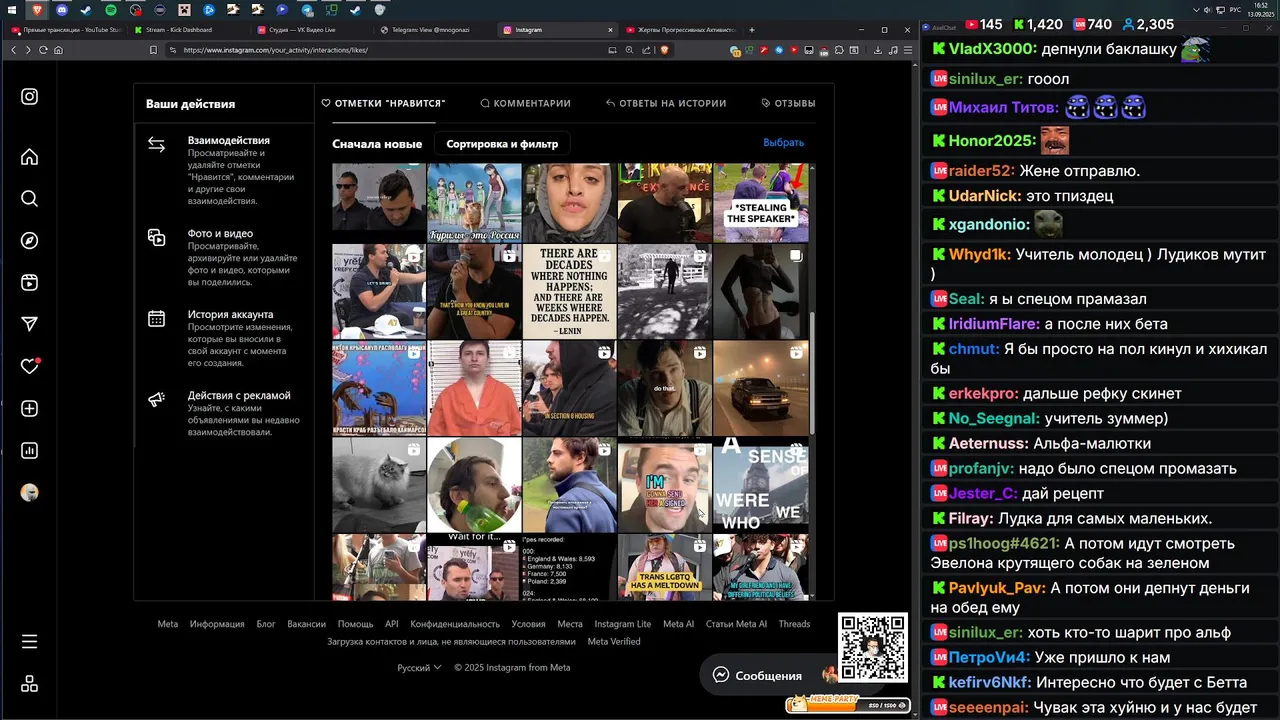Open 'Trans LGBTQ has a meltdown' thumbnail
The image size is (1280, 720).
tap(664, 567)
